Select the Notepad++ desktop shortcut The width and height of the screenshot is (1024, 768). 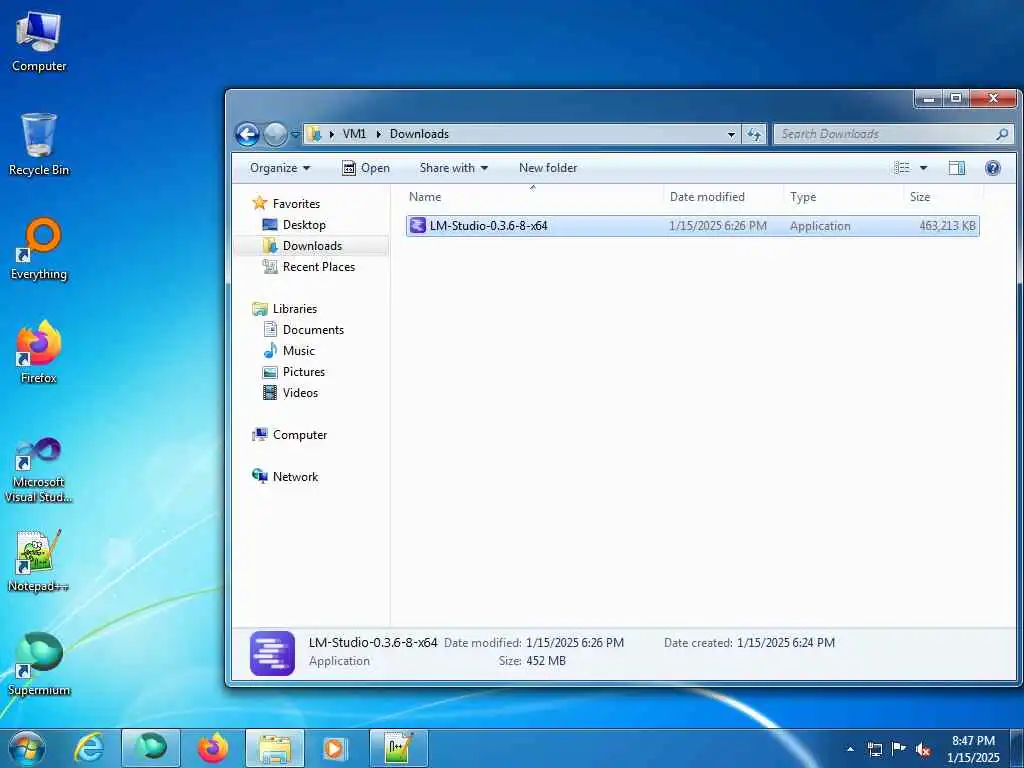point(39,560)
